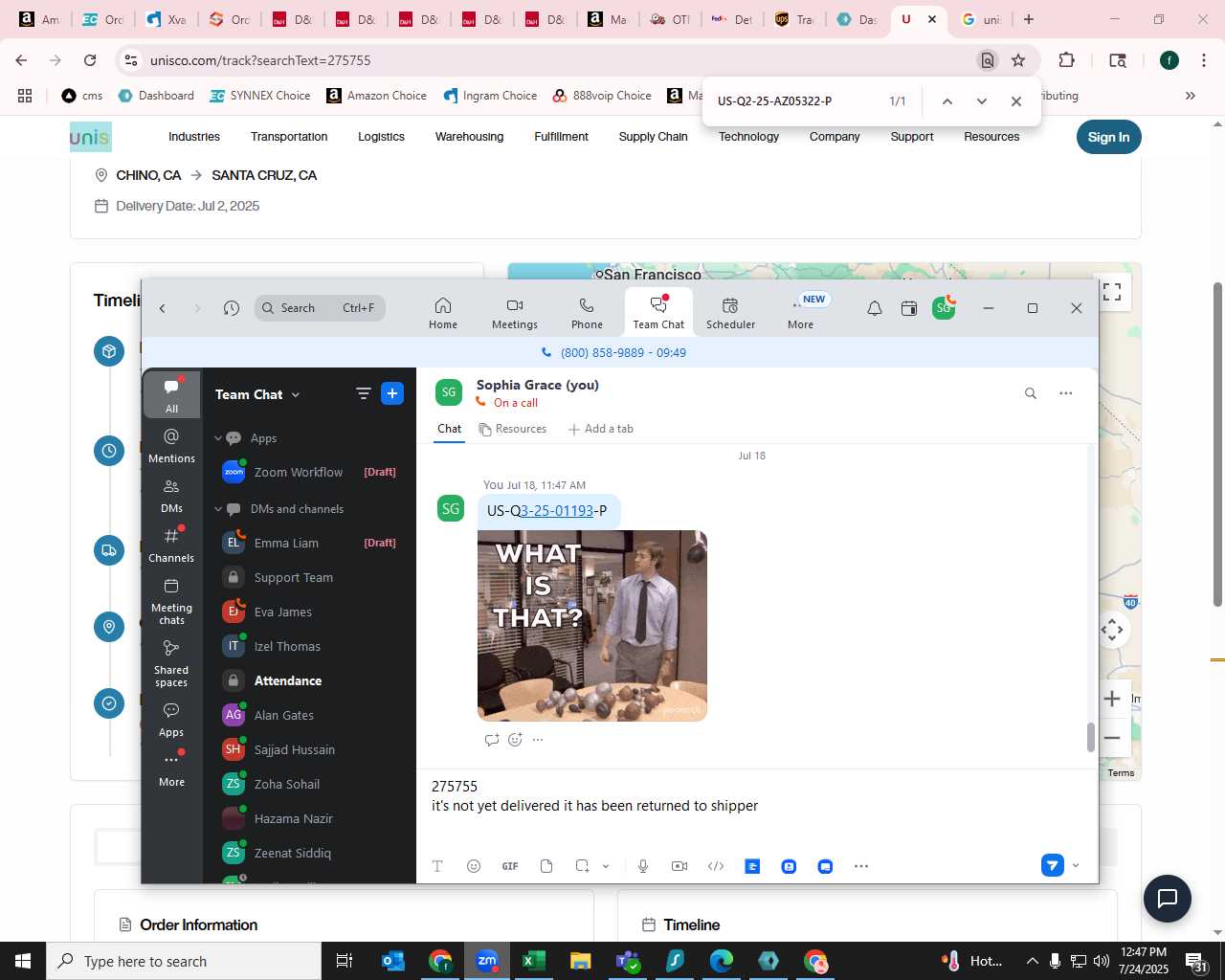Send the chat message
This screenshot has width=1225, height=980.
click(x=1053, y=865)
